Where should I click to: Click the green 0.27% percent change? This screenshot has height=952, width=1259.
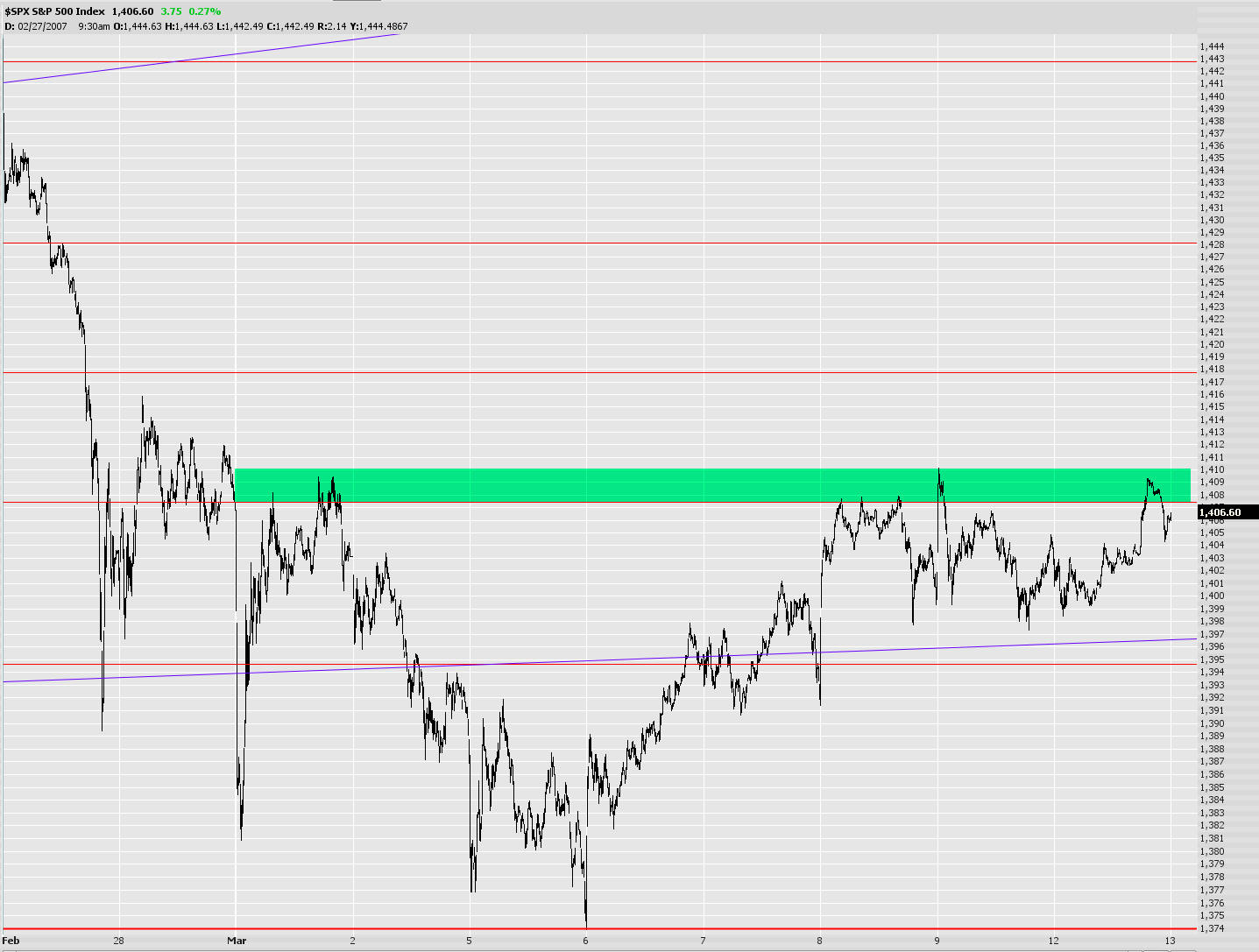click(x=205, y=11)
